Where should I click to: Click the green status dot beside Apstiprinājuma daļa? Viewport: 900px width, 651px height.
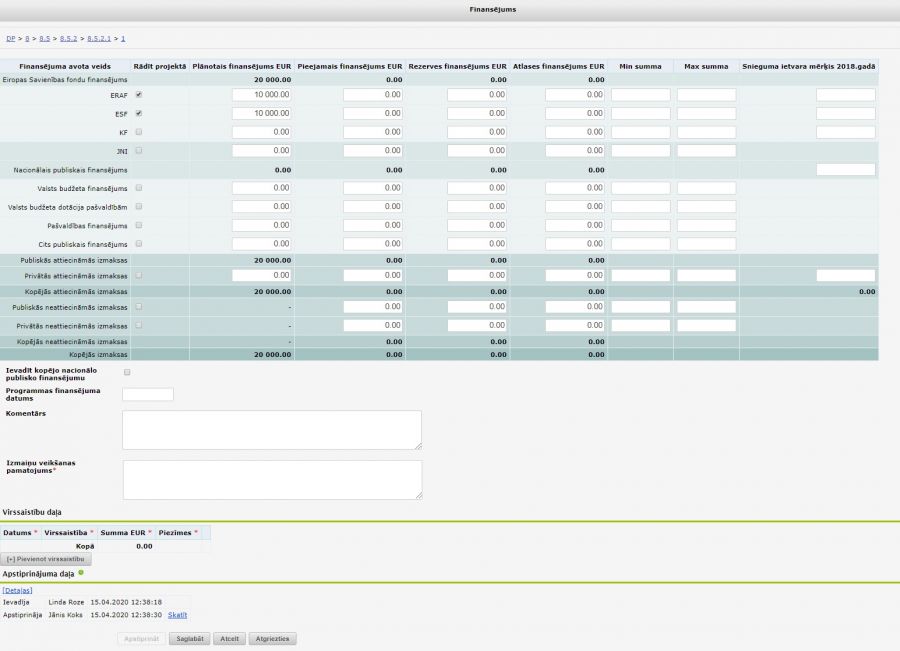81,573
